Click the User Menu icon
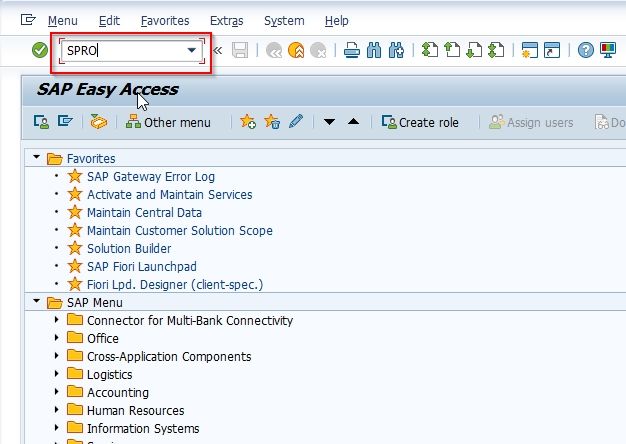This screenshot has width=626, height=444. (x=42, y=122)
